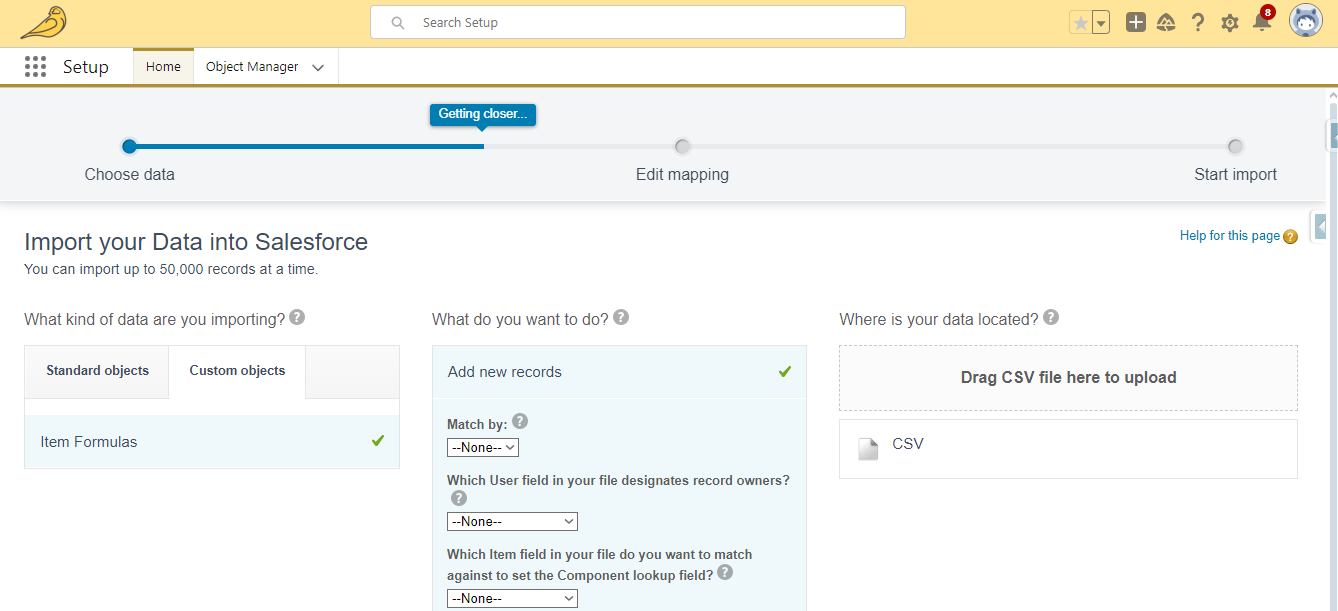Open the record owners User field dropdown

point(512,522)
